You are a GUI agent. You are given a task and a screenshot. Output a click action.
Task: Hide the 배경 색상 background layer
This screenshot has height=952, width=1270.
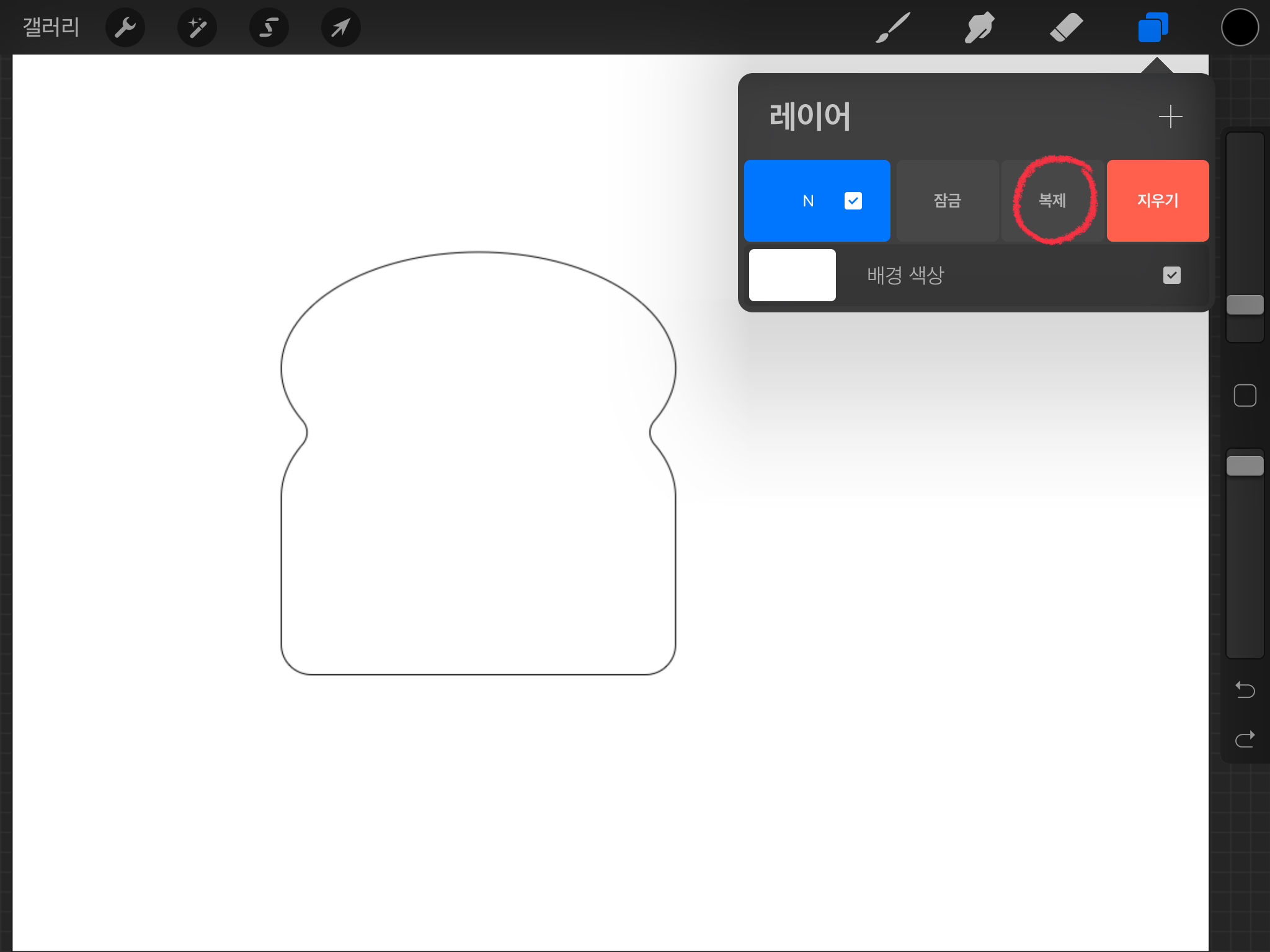(1171, 275)
